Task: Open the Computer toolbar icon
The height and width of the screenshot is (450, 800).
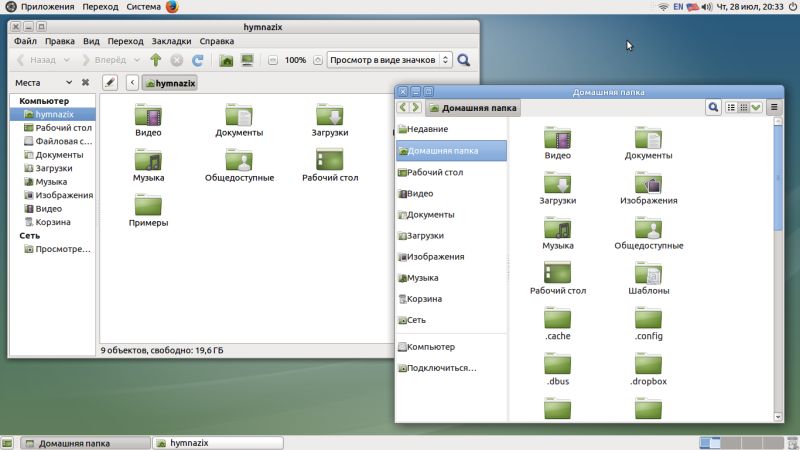Action: (x=247, y=60)
